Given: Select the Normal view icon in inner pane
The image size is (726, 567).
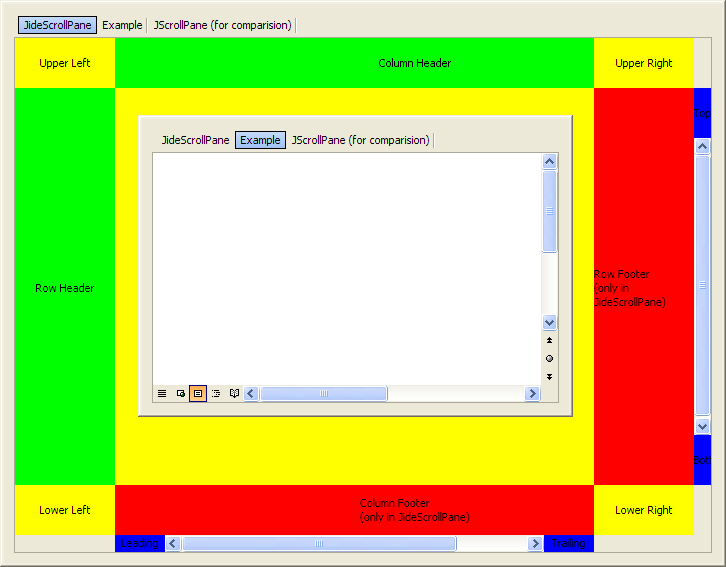Looking at the screenshot, I should click(x=162, y=394).
